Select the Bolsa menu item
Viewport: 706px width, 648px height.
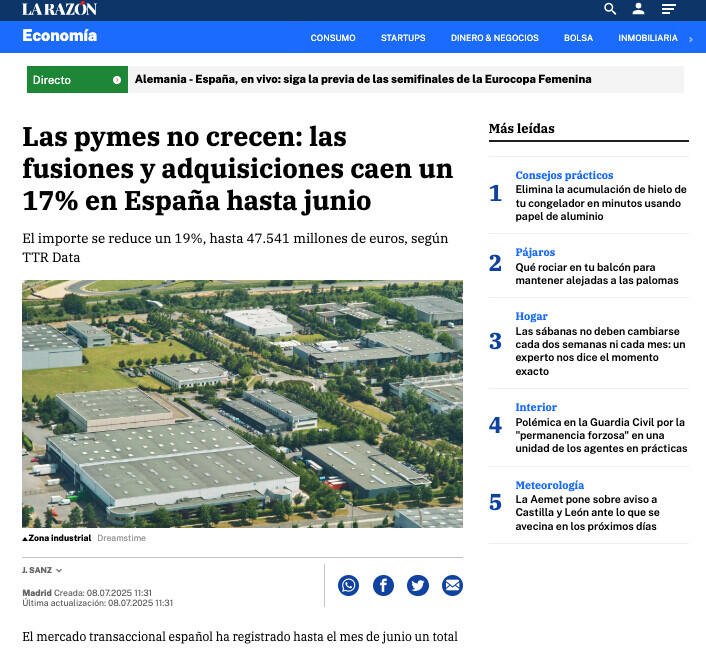(578, 38)
